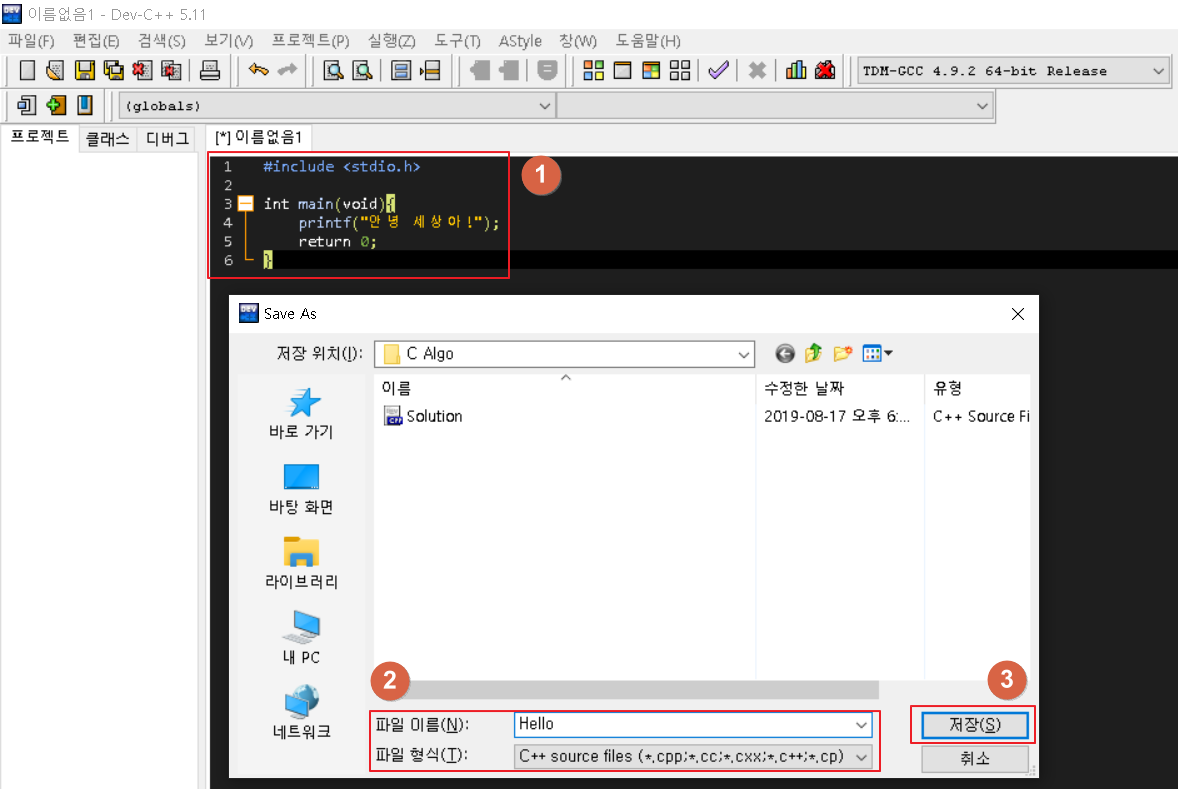Open the (globals) scope dropdown

pyautogui.click(x=545, y=106)
